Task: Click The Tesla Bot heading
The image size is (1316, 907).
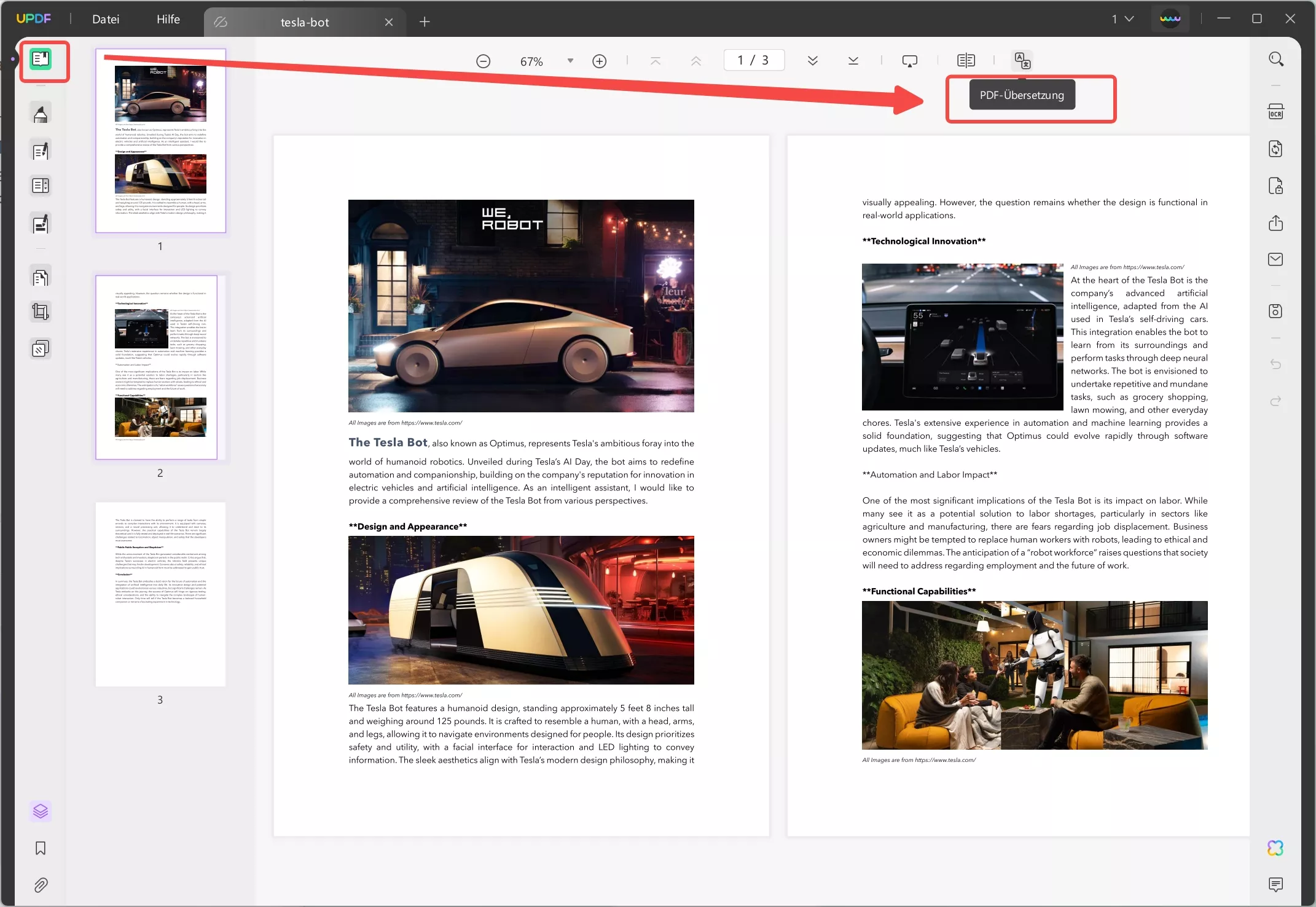Action: [388, 442]
